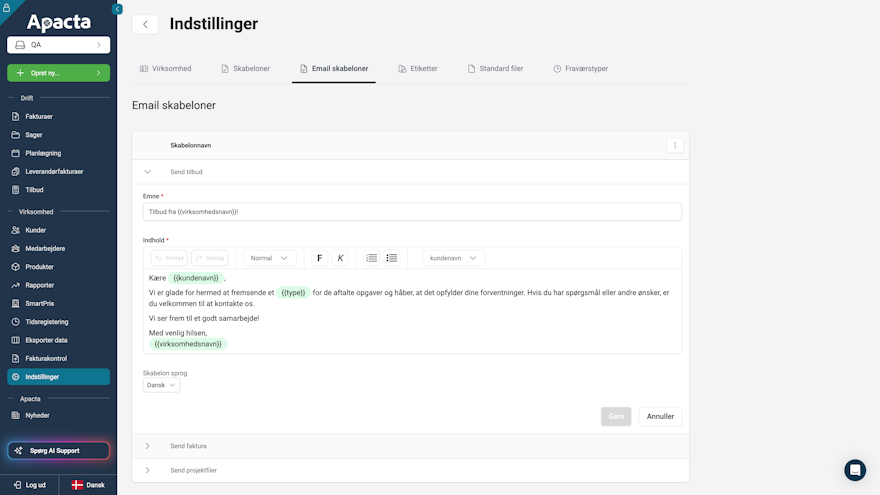Click the Apacta logo
Viewport: 880px width, 495px height.
[x=58, y=22]
